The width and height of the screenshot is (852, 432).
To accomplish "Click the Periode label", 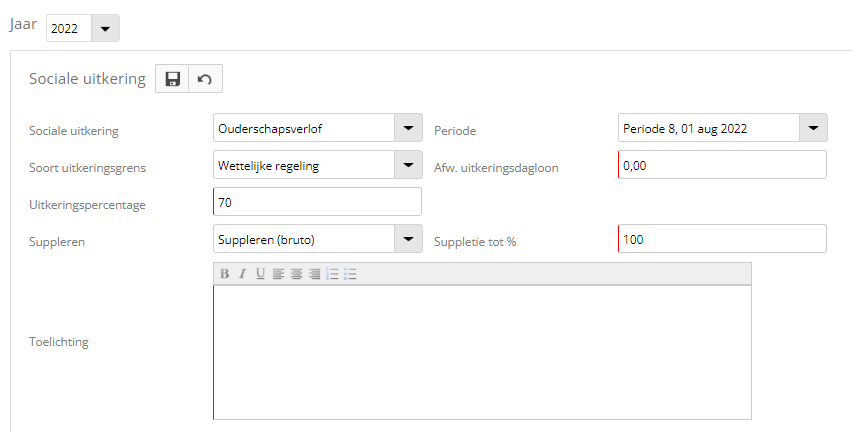I will coord(455,131).
